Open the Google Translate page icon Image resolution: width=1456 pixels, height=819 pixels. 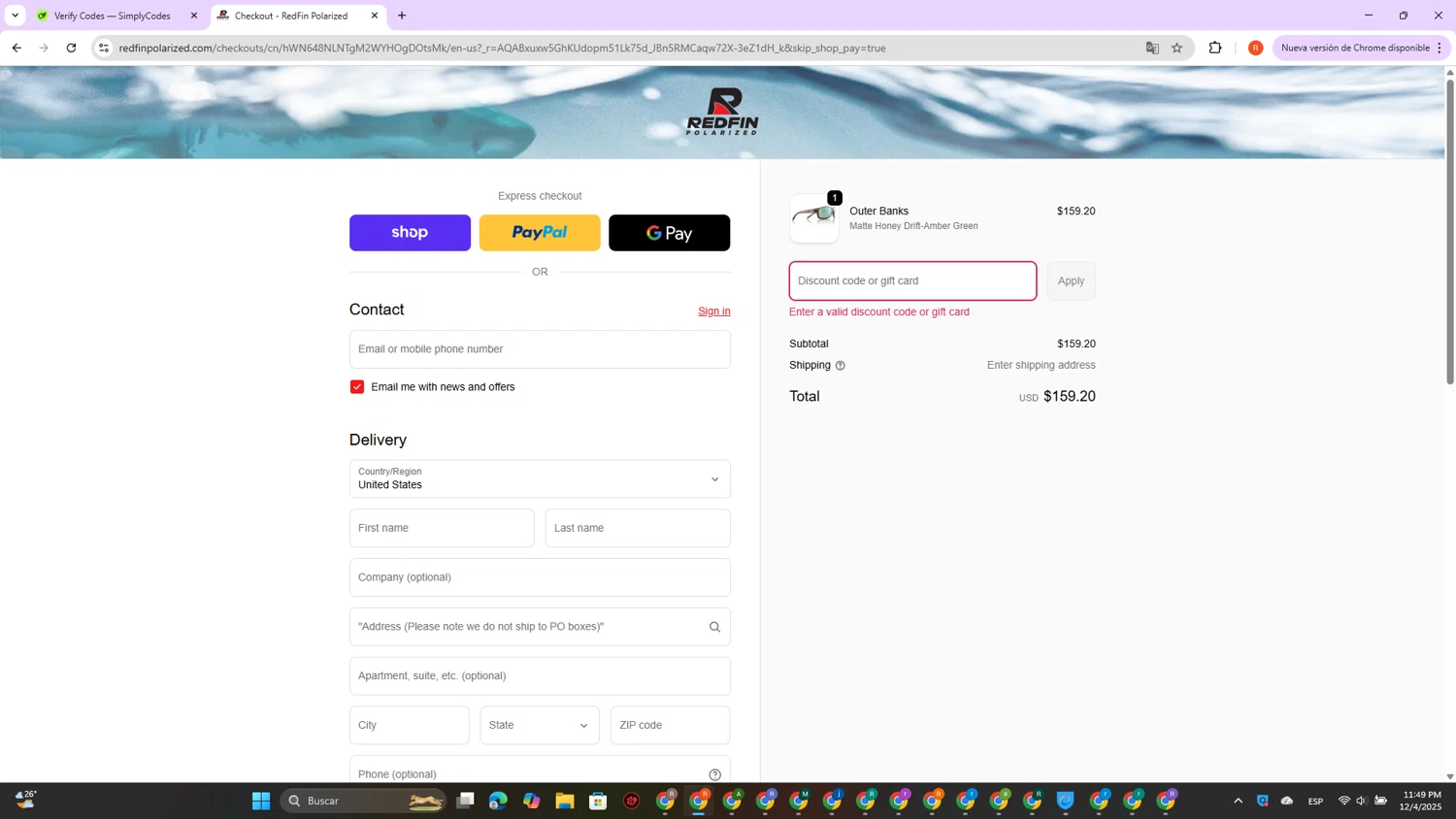coord(1152,48)
